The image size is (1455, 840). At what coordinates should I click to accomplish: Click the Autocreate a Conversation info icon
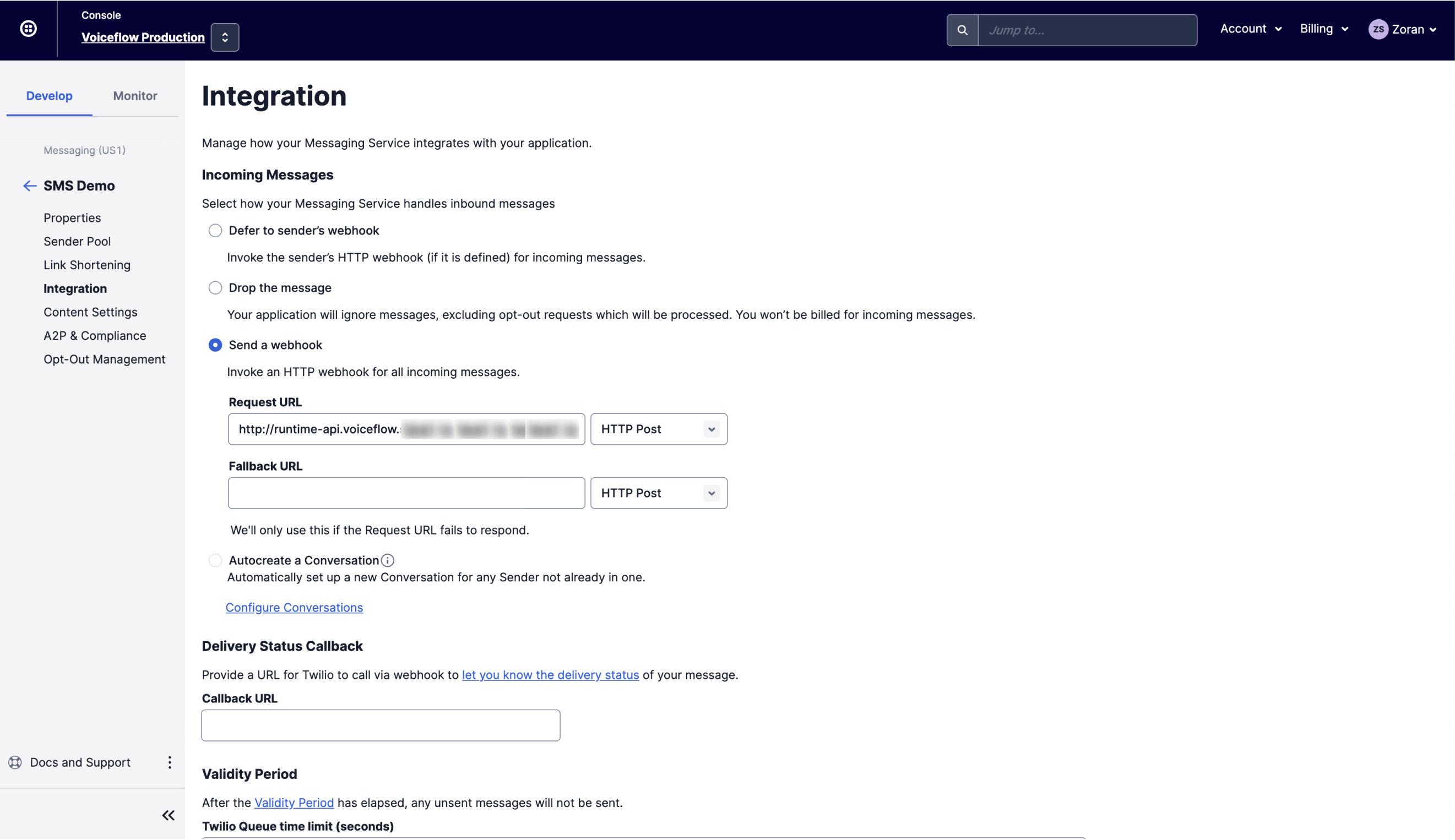tap(388, 560)
